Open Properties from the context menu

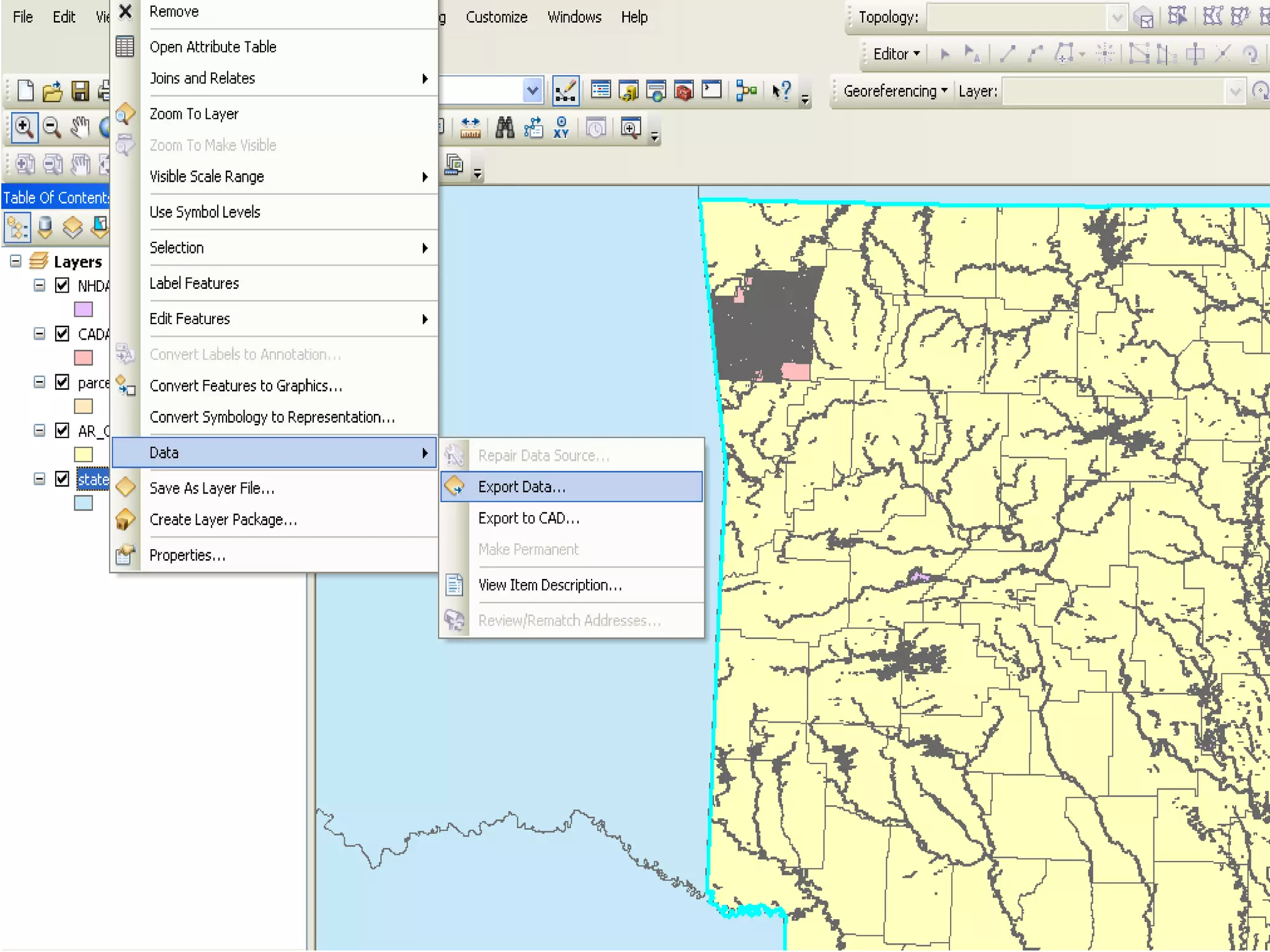tap(187, 555)
